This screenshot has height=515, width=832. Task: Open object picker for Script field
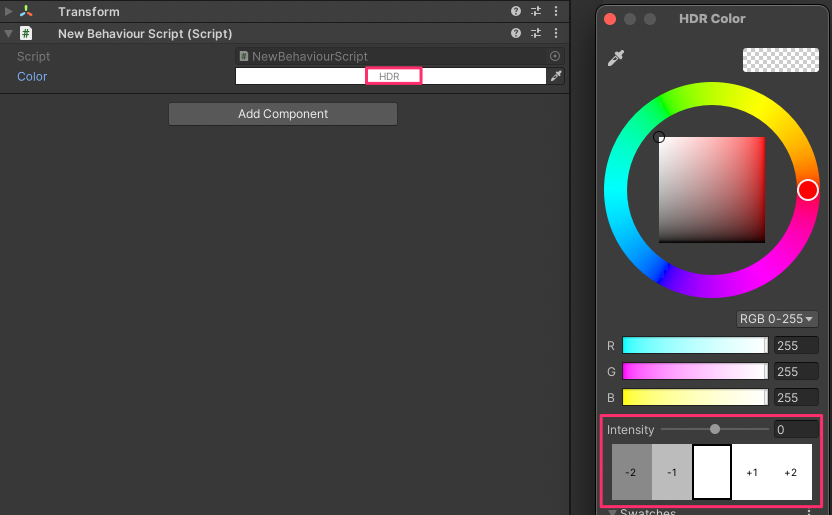coord(554,56)
